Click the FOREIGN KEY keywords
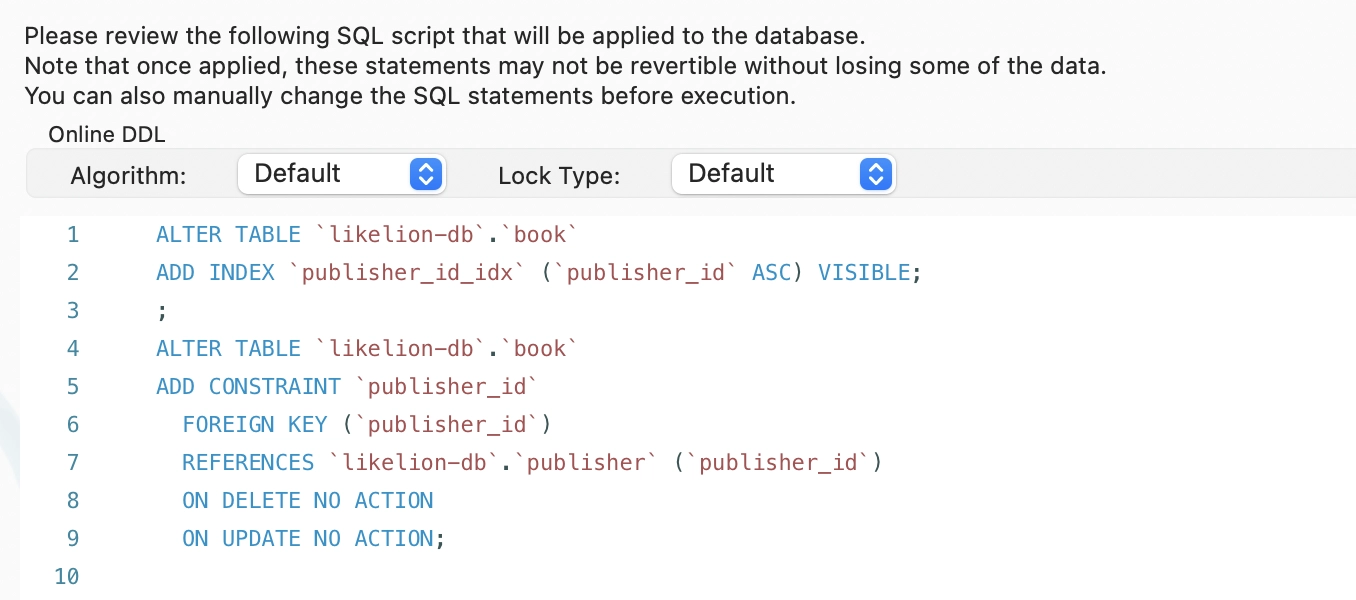Viewport: 1356px width, 600px height. (x=254, y=425)
